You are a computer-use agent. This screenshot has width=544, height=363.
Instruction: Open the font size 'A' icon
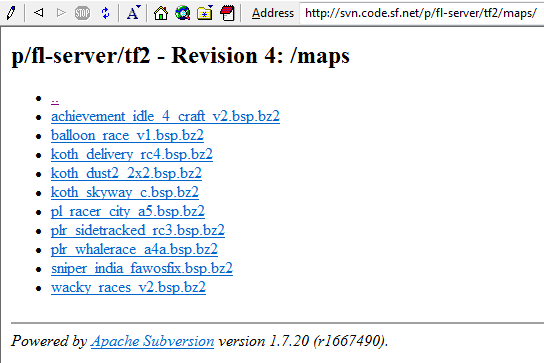click(134, 13)
